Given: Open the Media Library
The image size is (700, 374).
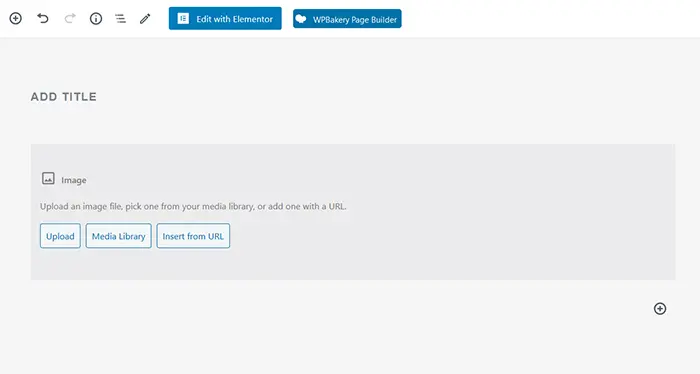Looking at the screenshot, I should coord(119,236).
